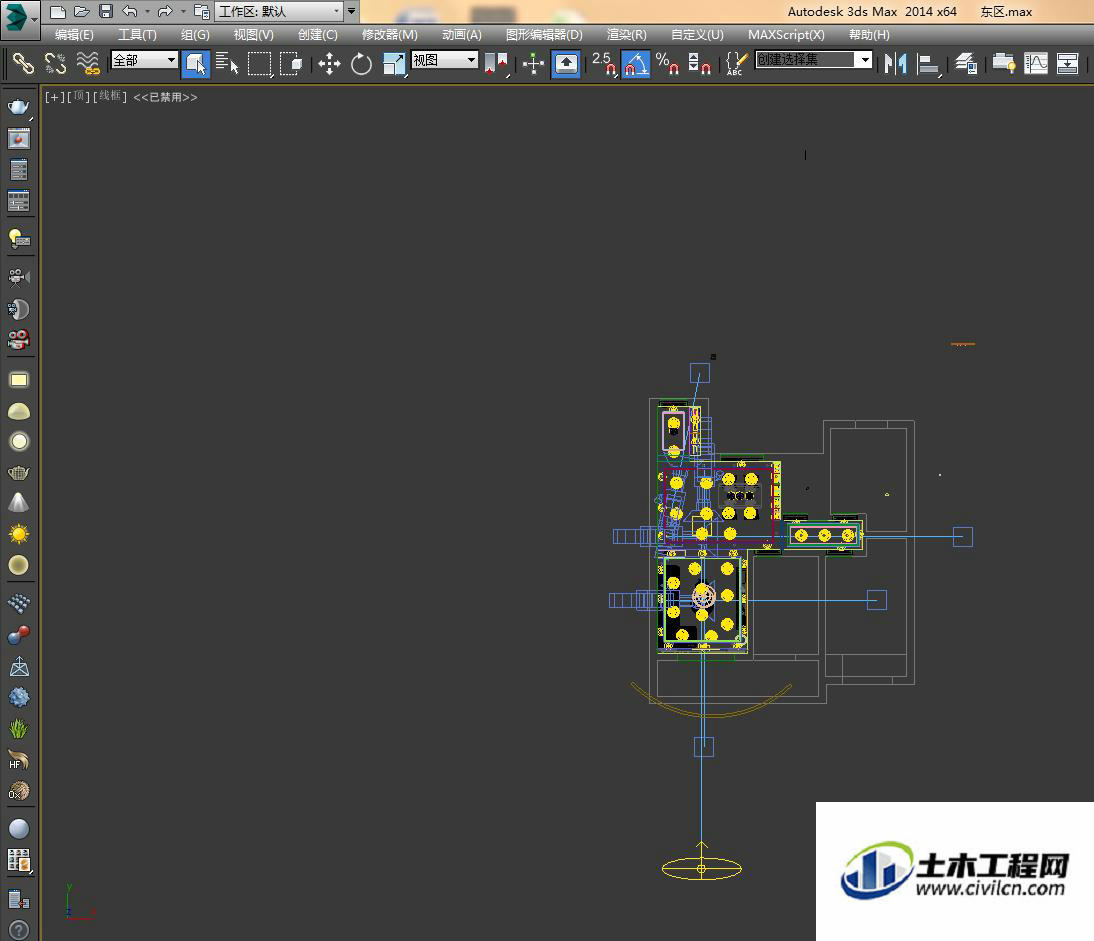Screen dimensions: 1094x941
Task: Toggle the Percent Snap button
Action: pyautogui.click(x=668, y=63)
